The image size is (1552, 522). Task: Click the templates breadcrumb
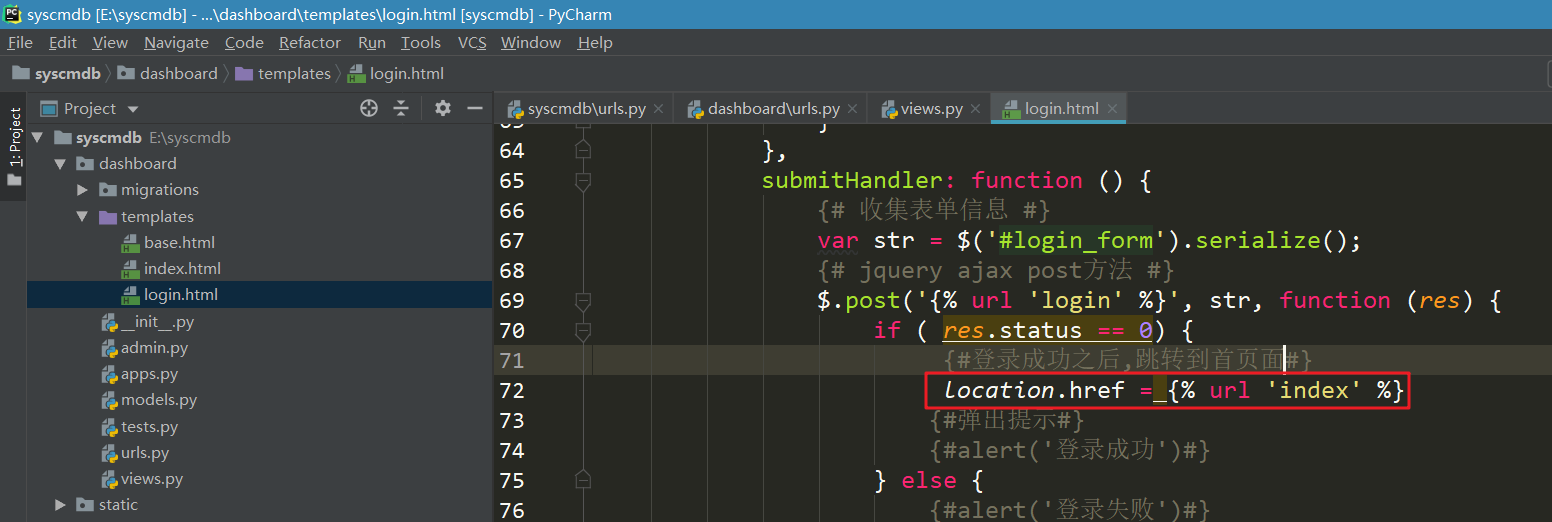pos(283,73)
